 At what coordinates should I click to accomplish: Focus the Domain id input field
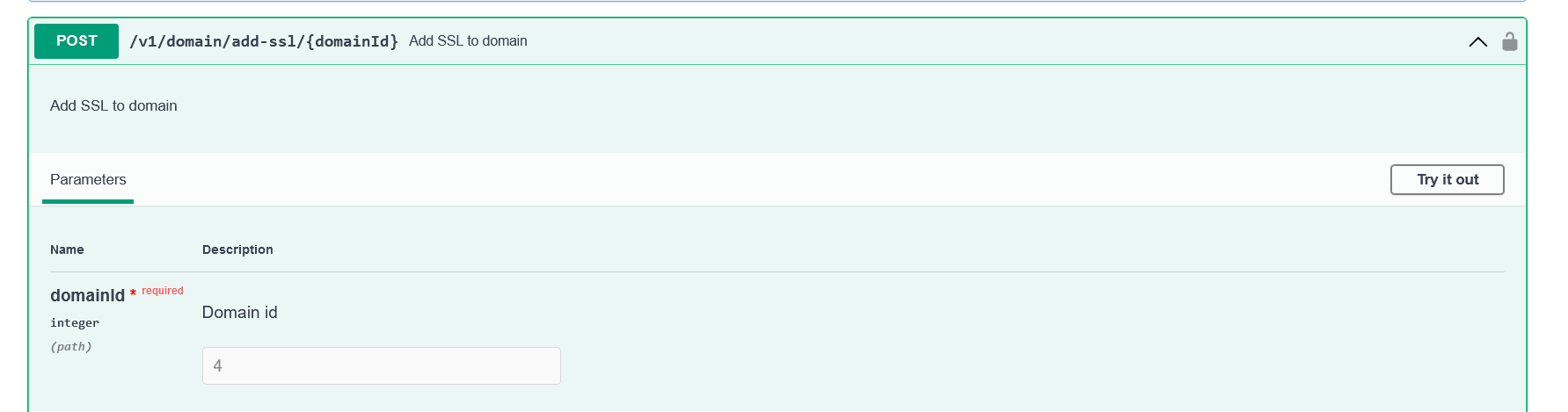(381, 365)
